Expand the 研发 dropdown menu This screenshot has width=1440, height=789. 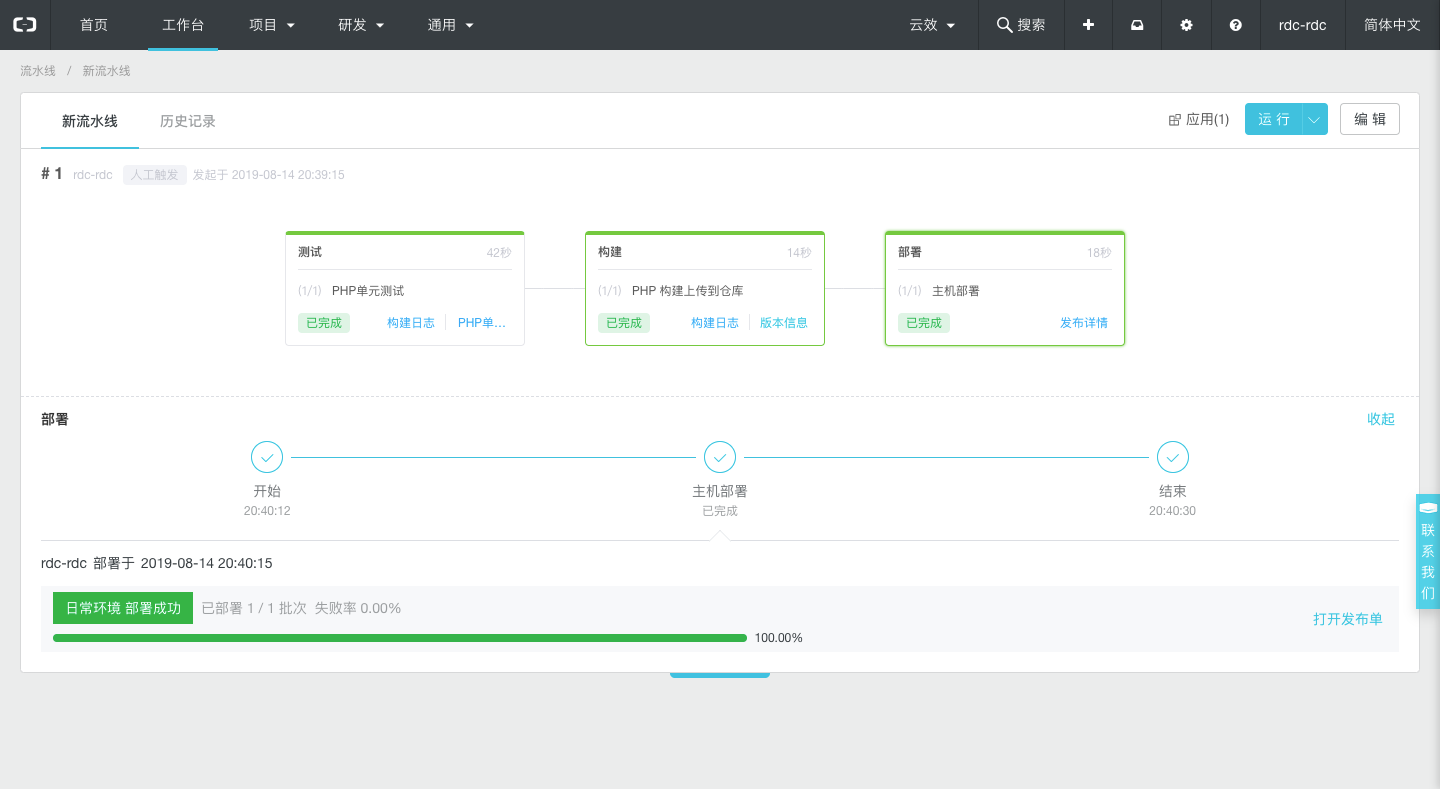point(361,25)
